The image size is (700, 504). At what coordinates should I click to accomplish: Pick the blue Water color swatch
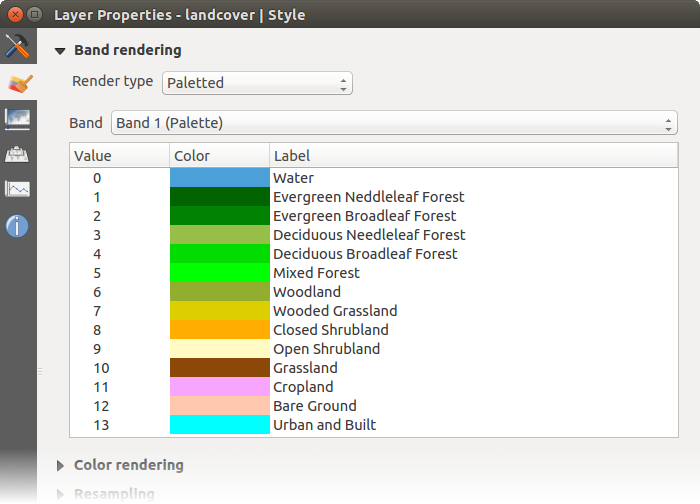219,178
